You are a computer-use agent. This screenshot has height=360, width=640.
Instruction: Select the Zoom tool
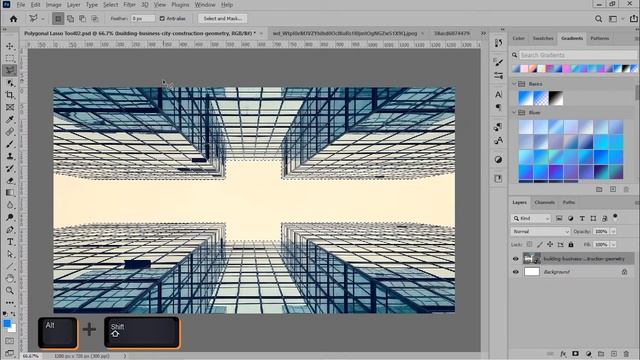(x=10, y=291)
